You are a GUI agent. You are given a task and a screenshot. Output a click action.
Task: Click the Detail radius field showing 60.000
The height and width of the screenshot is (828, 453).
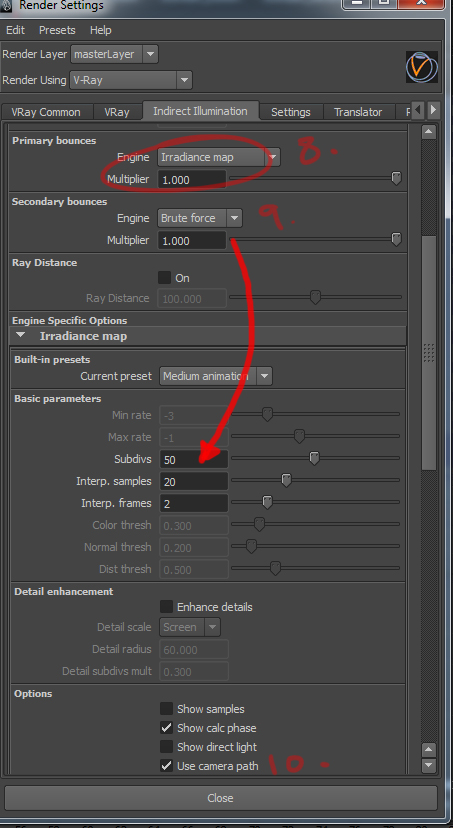pyautogui.click(x=194, y=650)
